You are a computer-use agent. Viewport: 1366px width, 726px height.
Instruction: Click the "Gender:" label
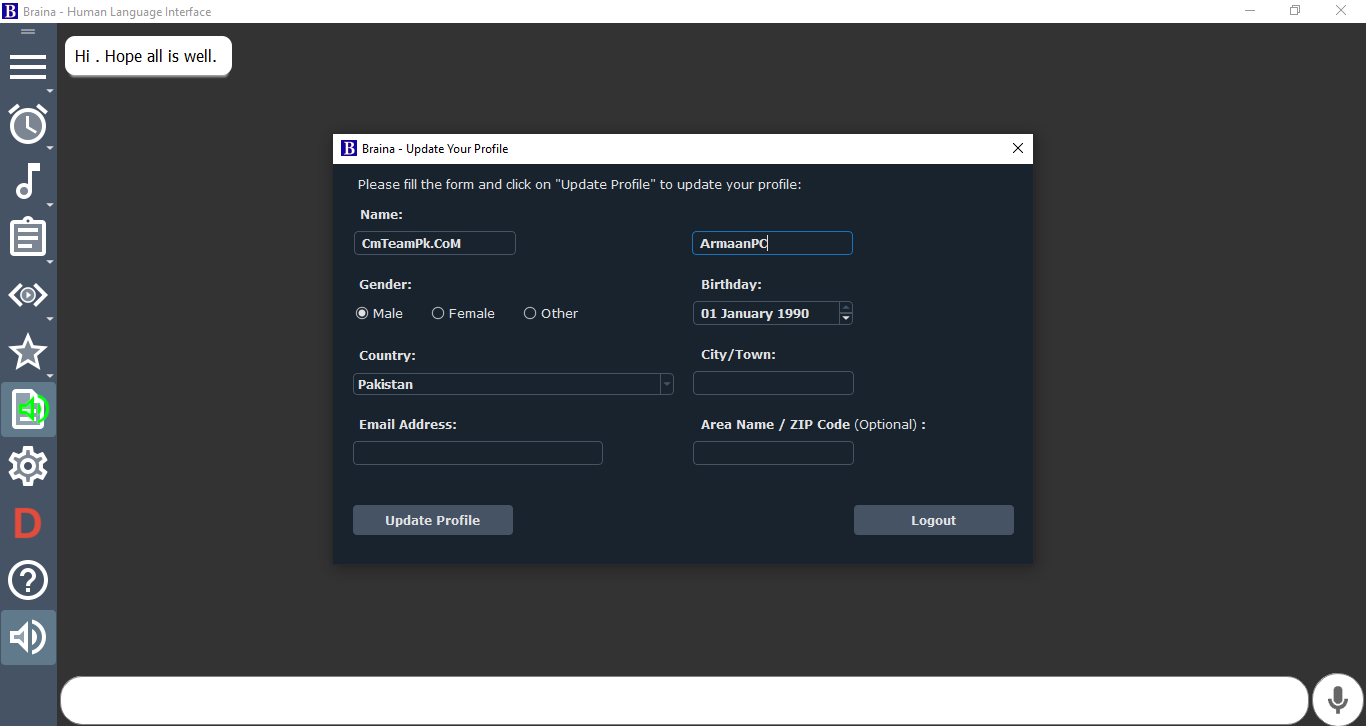pyautogui.click(x=385, y=284)
